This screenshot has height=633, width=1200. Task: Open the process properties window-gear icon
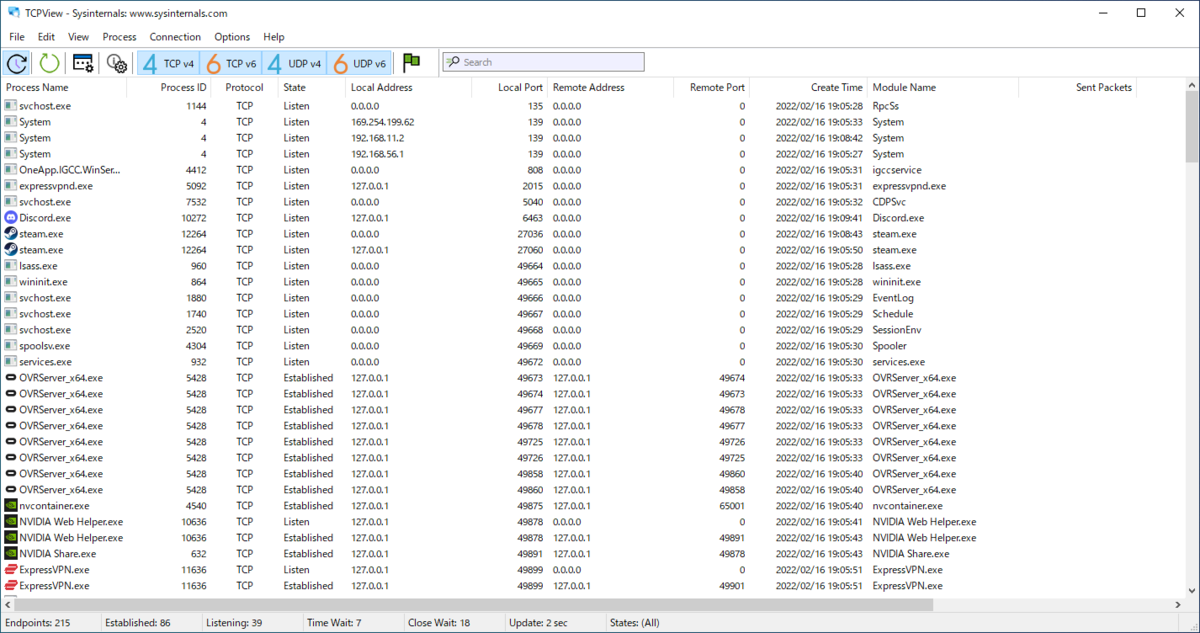click(x=83, y=63)
